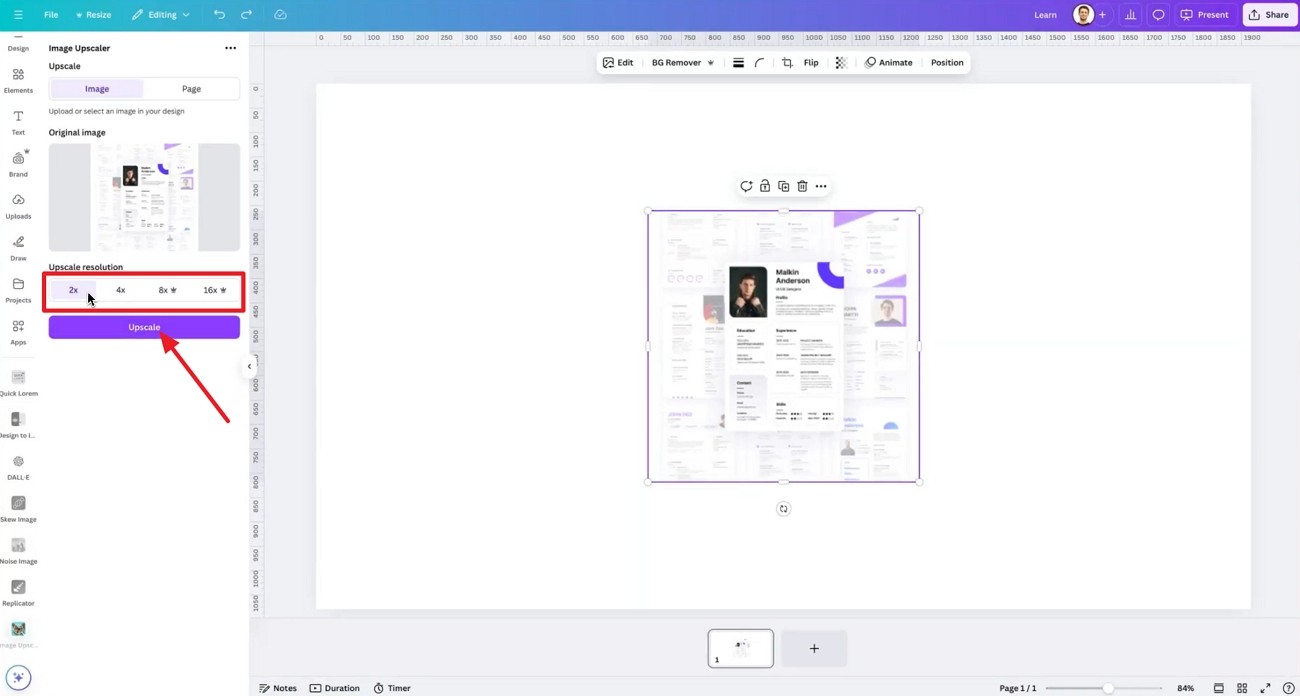Expand the Editing mode dropdown
Image resolution: width=1300 pixels, height=696 pixels.
pos(160,15)
